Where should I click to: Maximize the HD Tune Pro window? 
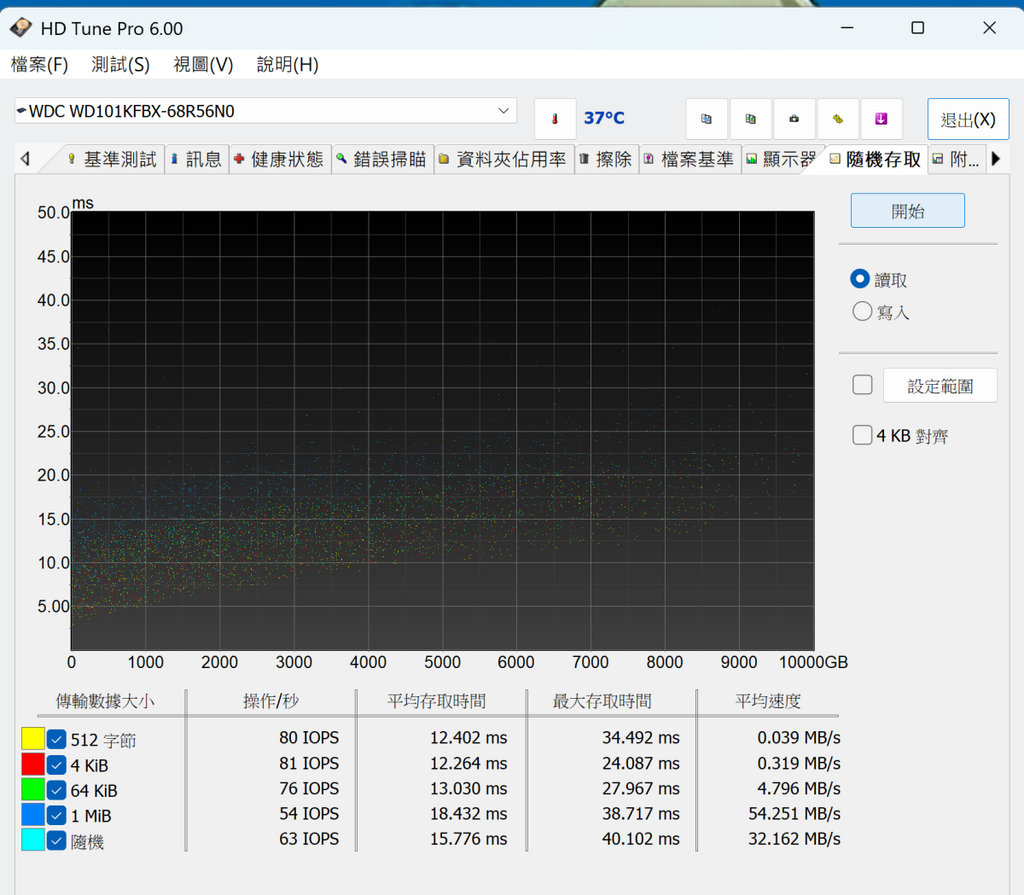tap(918, 27)
